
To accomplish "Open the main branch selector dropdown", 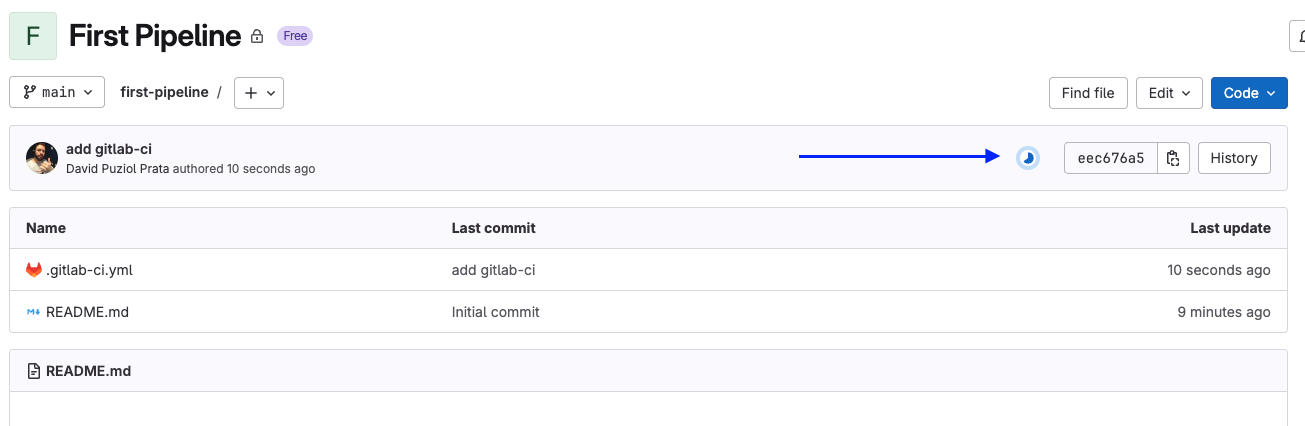I will (x=57, y=93).
